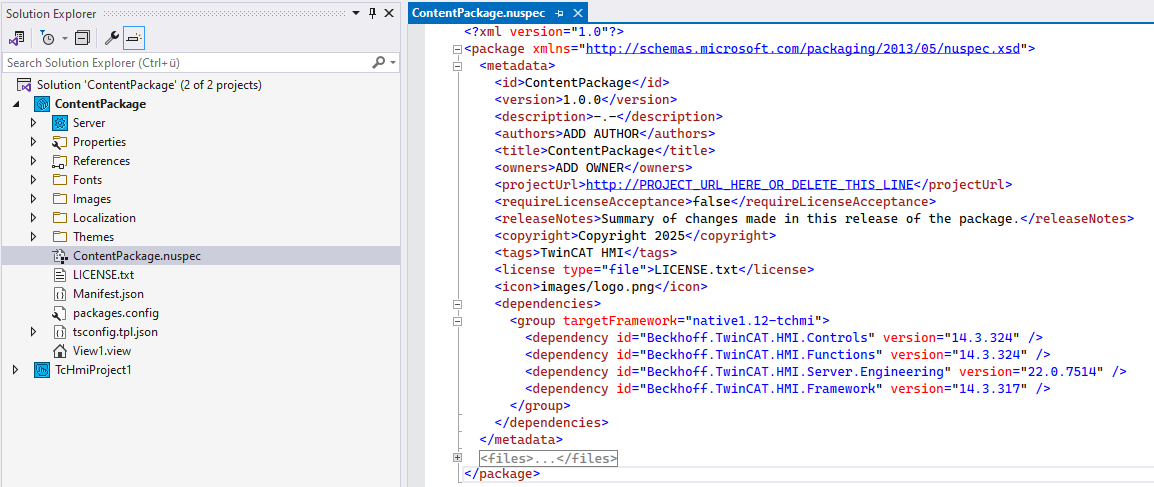
Task: Toggle Preview Selected Items button
Action: point(134,38)
